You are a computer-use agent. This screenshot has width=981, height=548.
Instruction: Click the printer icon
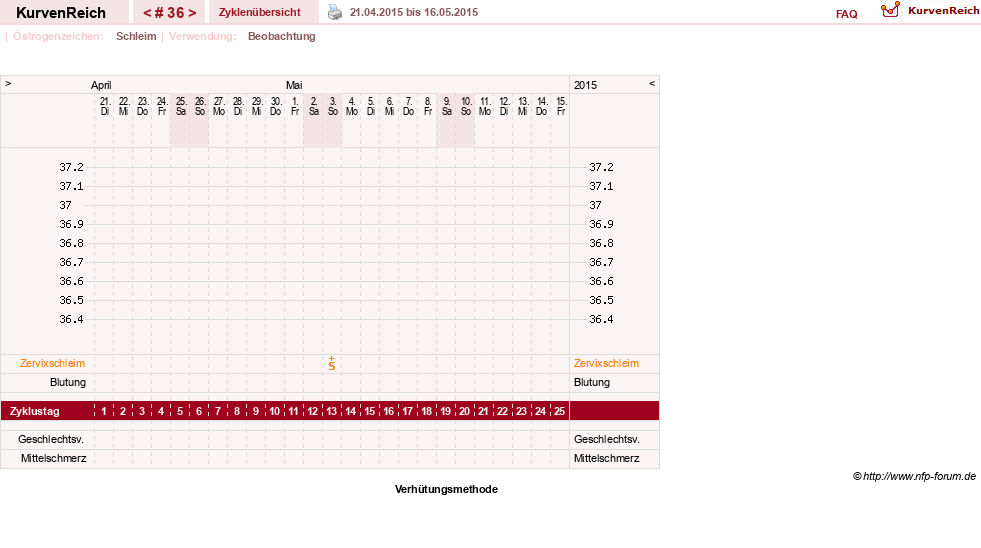coord(335,13)
